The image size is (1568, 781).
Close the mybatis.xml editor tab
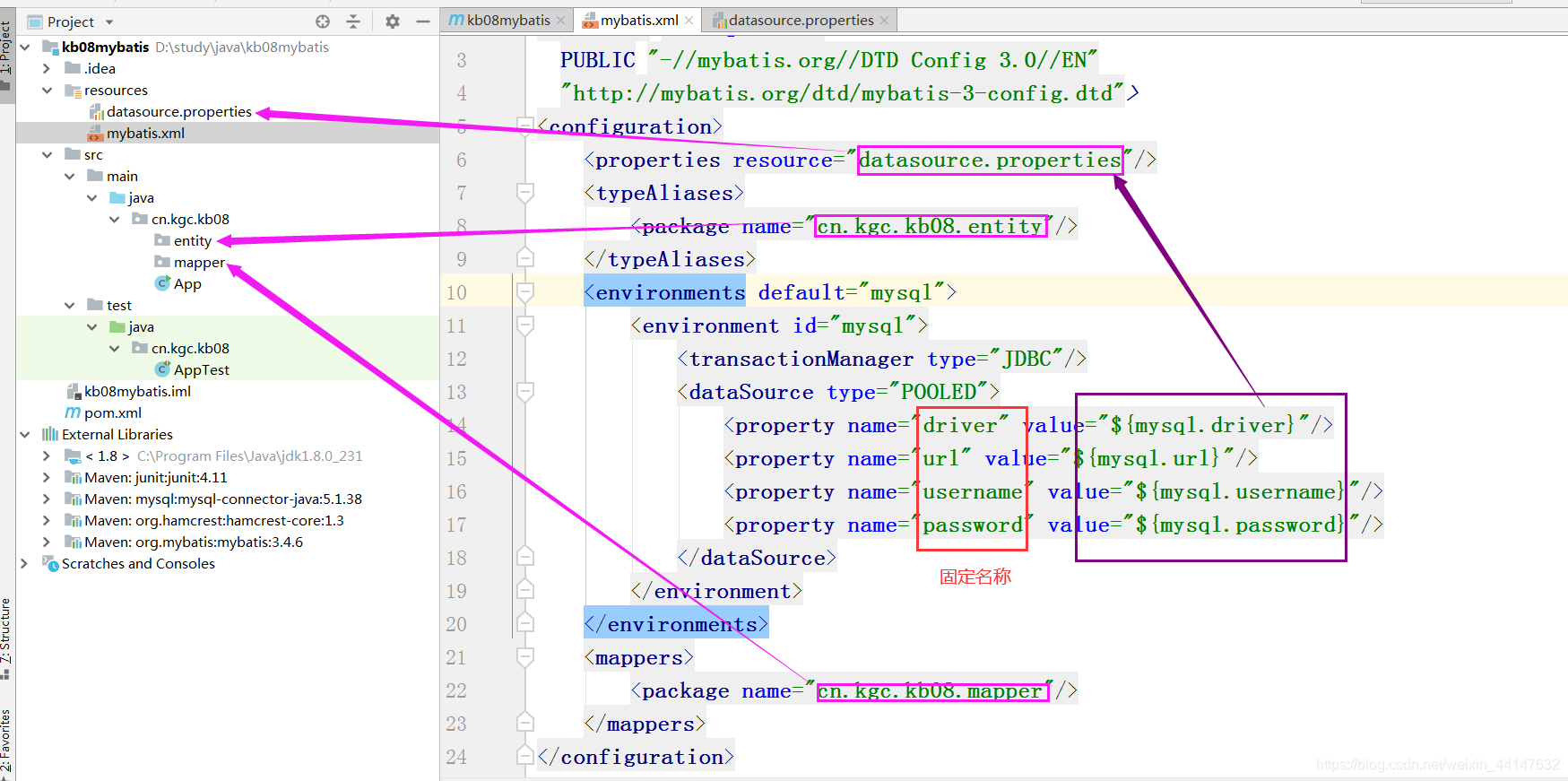689,20
